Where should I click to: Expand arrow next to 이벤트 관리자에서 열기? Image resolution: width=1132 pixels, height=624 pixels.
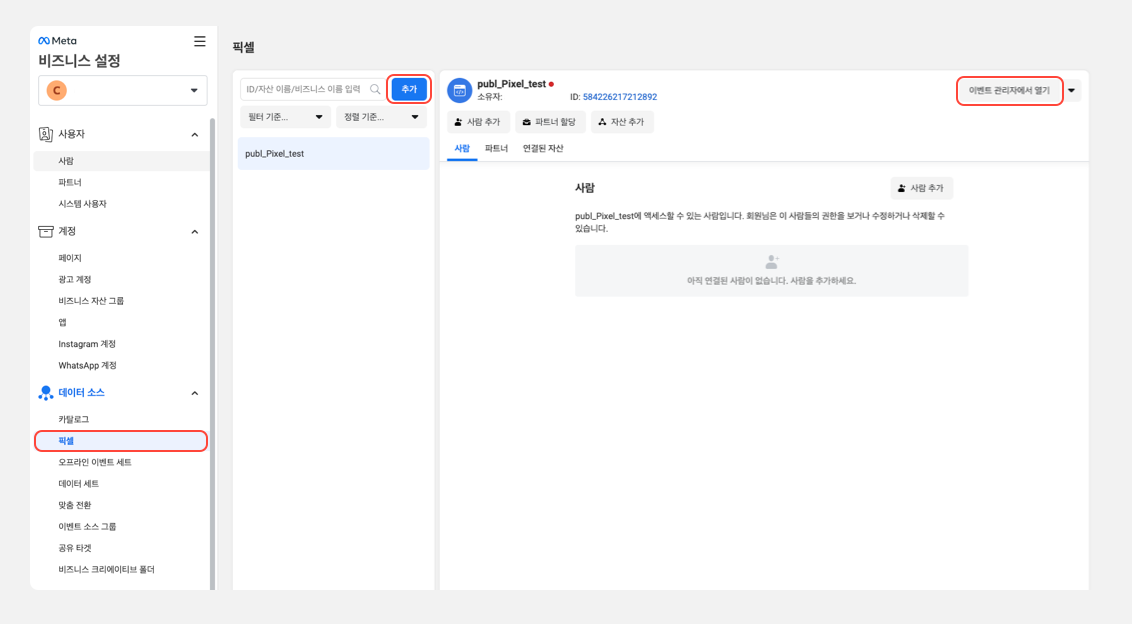click(x=1072, y=90)
